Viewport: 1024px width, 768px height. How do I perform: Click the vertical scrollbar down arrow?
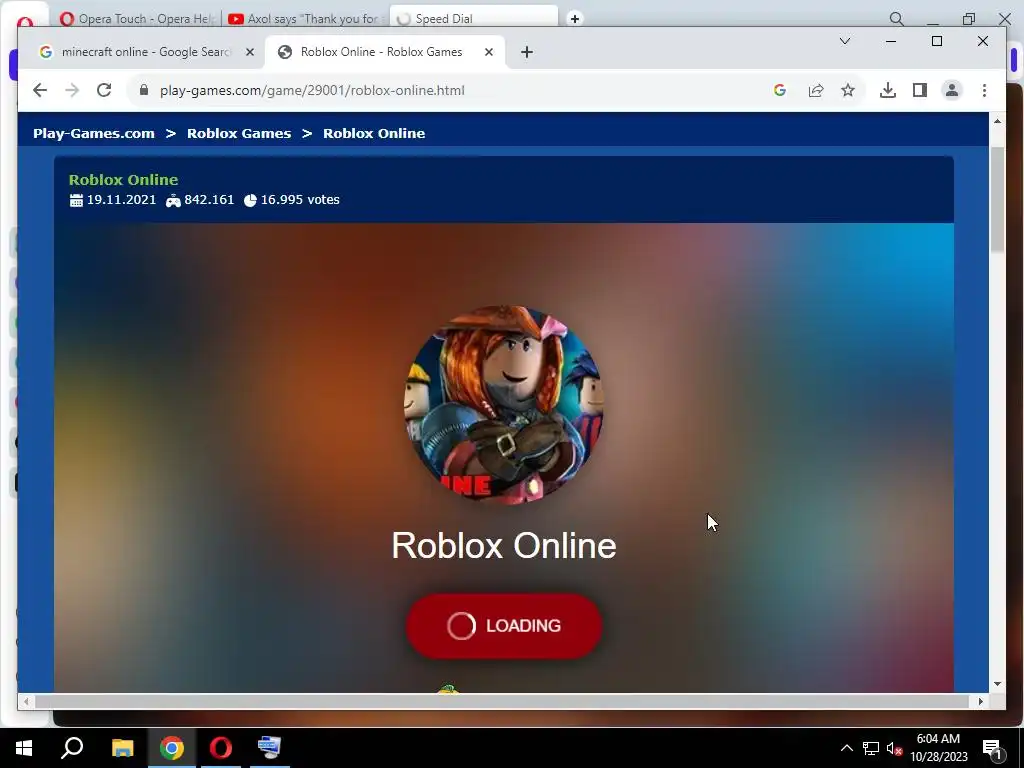tap(997, 684)
